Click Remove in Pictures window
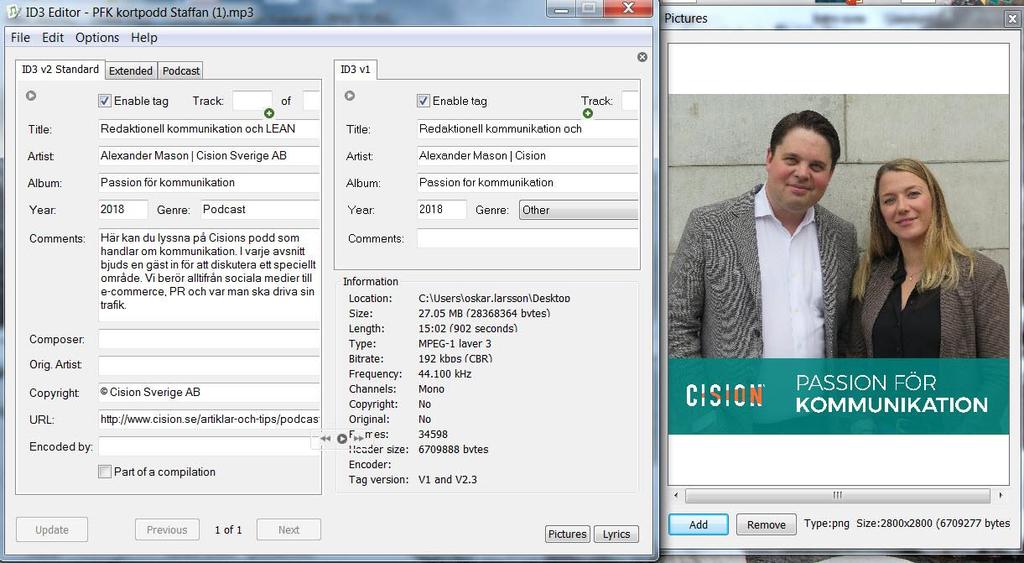This screenshot has height=563, width=1024. pyautogui.click(x=766, y=524)
